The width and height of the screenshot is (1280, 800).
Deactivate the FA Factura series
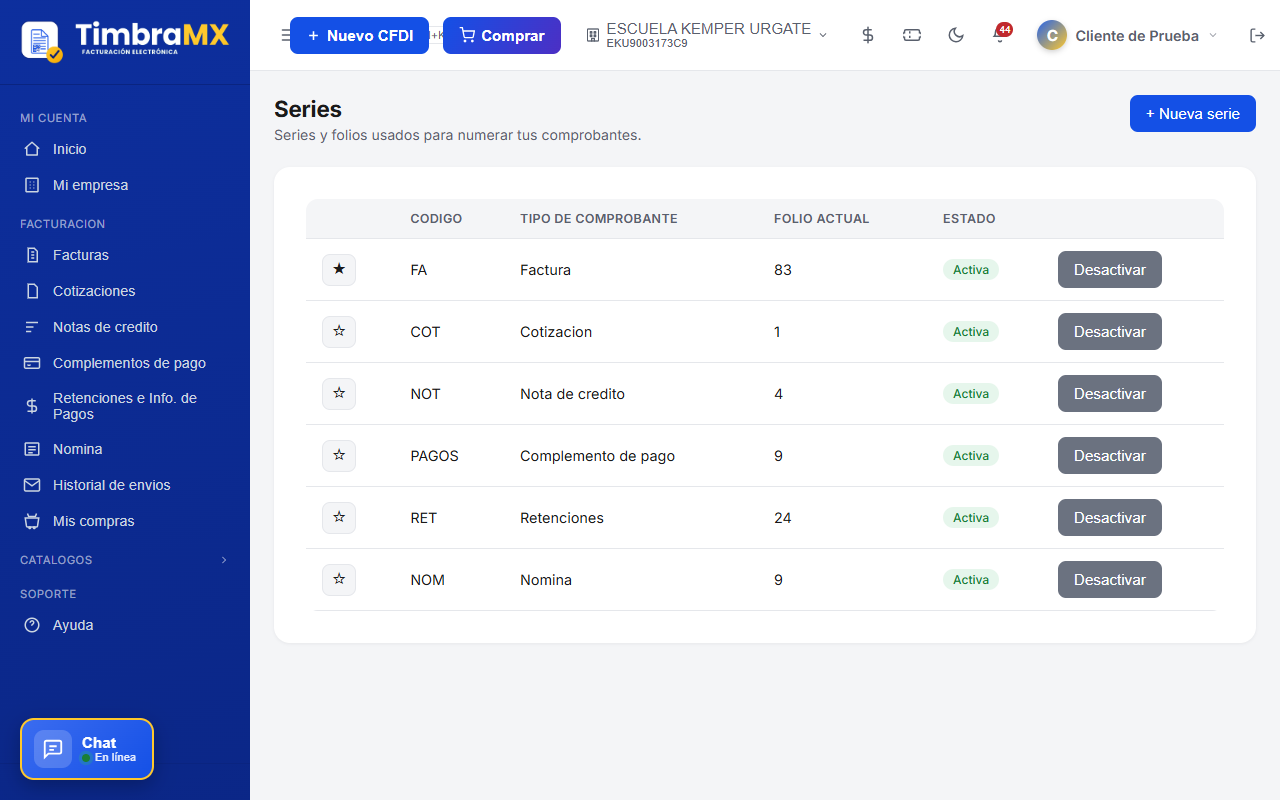point(1110,270)
